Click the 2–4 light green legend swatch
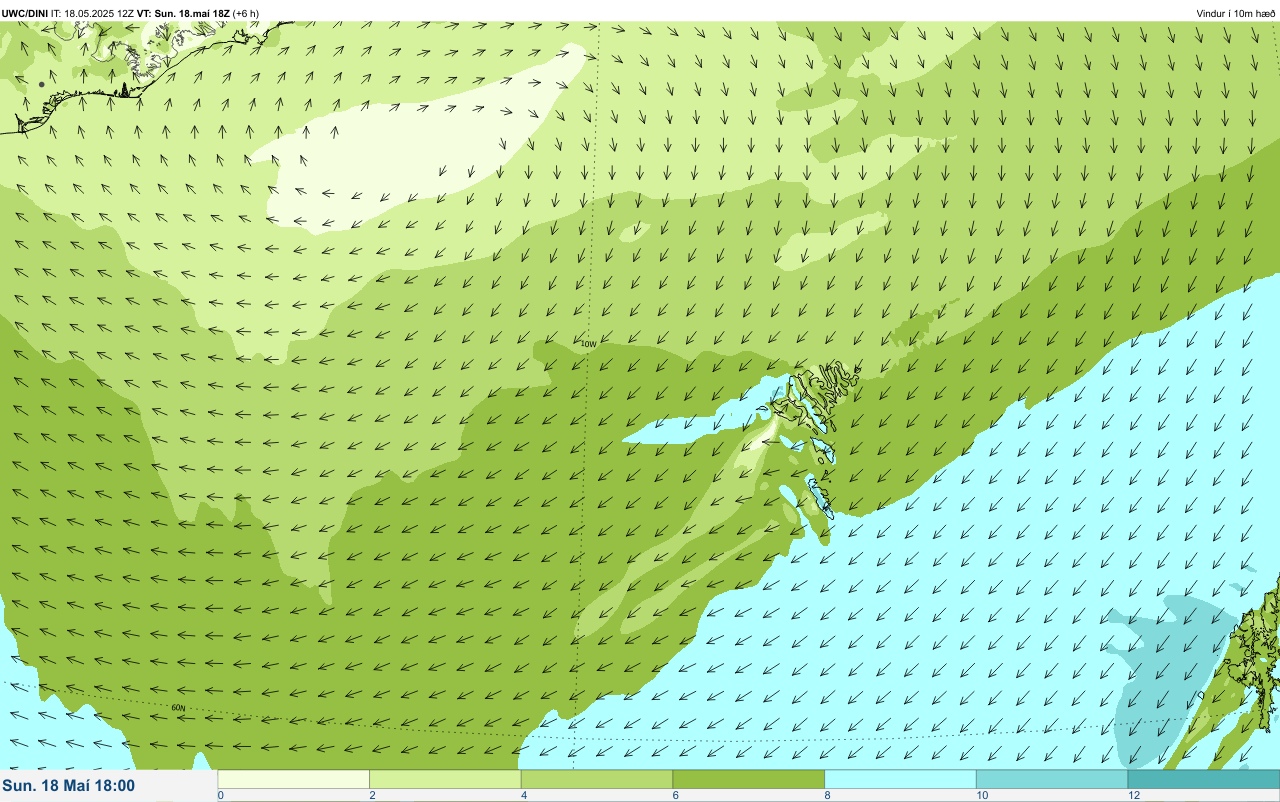Viewport: 1280px width, 802px height. pyautogui.click(x=445, y=779)
